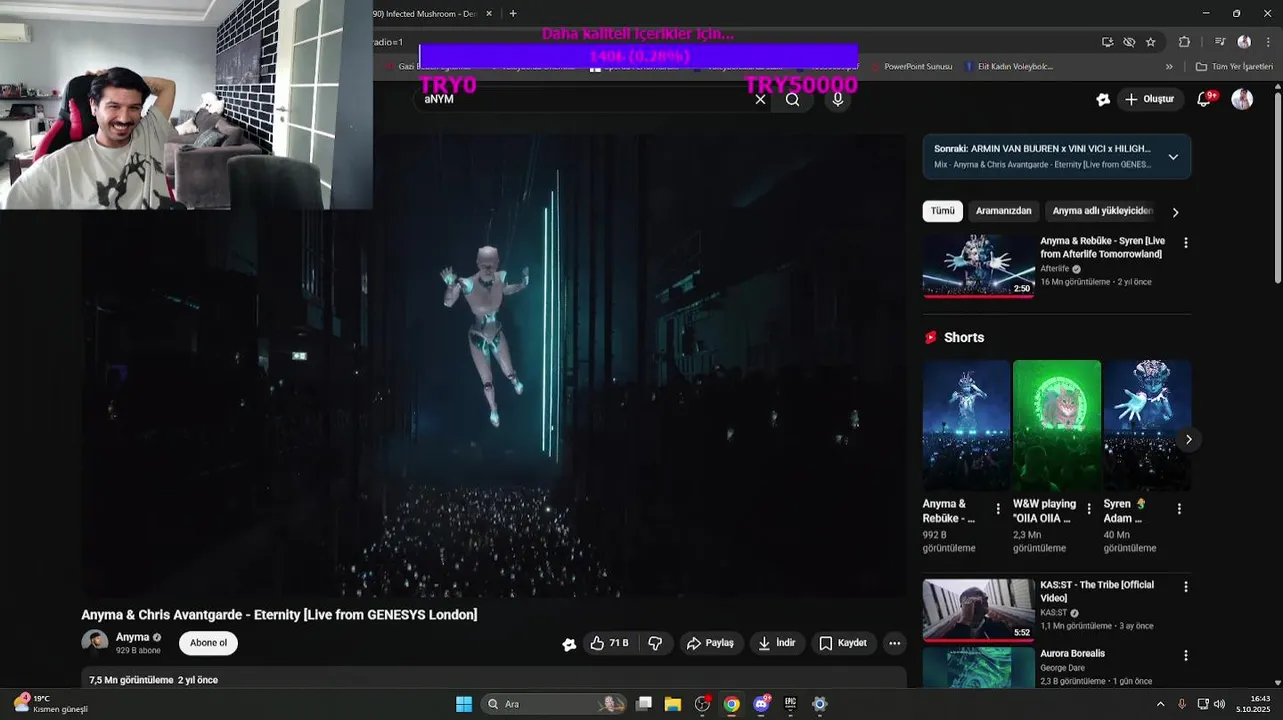The width and height of the screenshot is (1283, 720).
Task: Open KAS:ST The Tribe video thumbnail
Action: point(978,610)
